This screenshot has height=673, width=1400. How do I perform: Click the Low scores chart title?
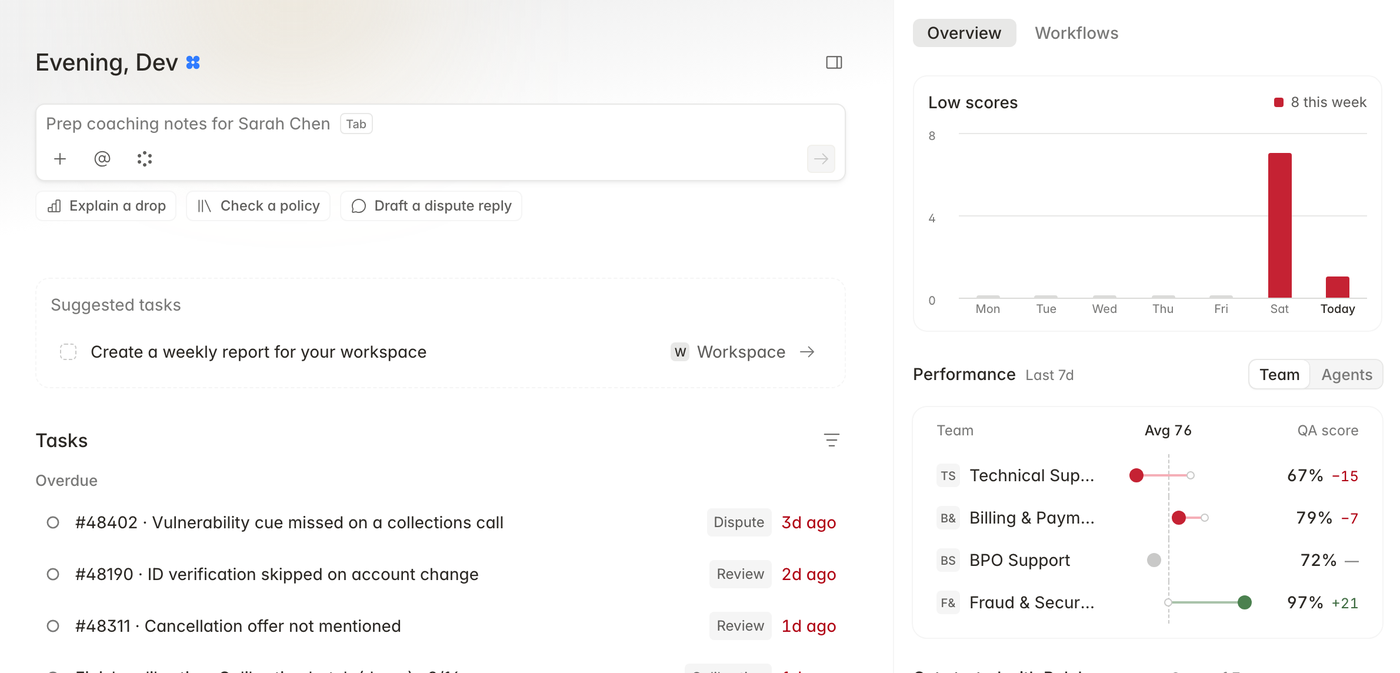click(x=973, y=102)
